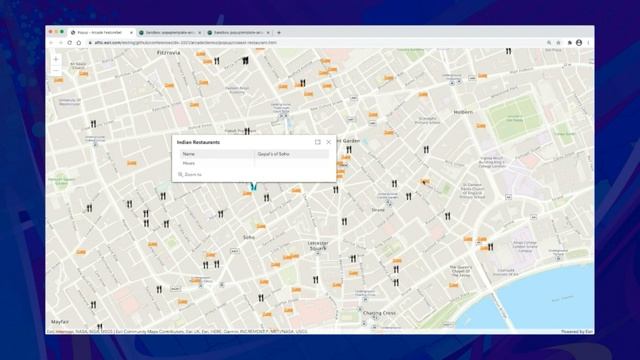Click the Powered by Esri attribution
Screen dimensions: 640x360
pyautogui.click(x=577, y=331)
